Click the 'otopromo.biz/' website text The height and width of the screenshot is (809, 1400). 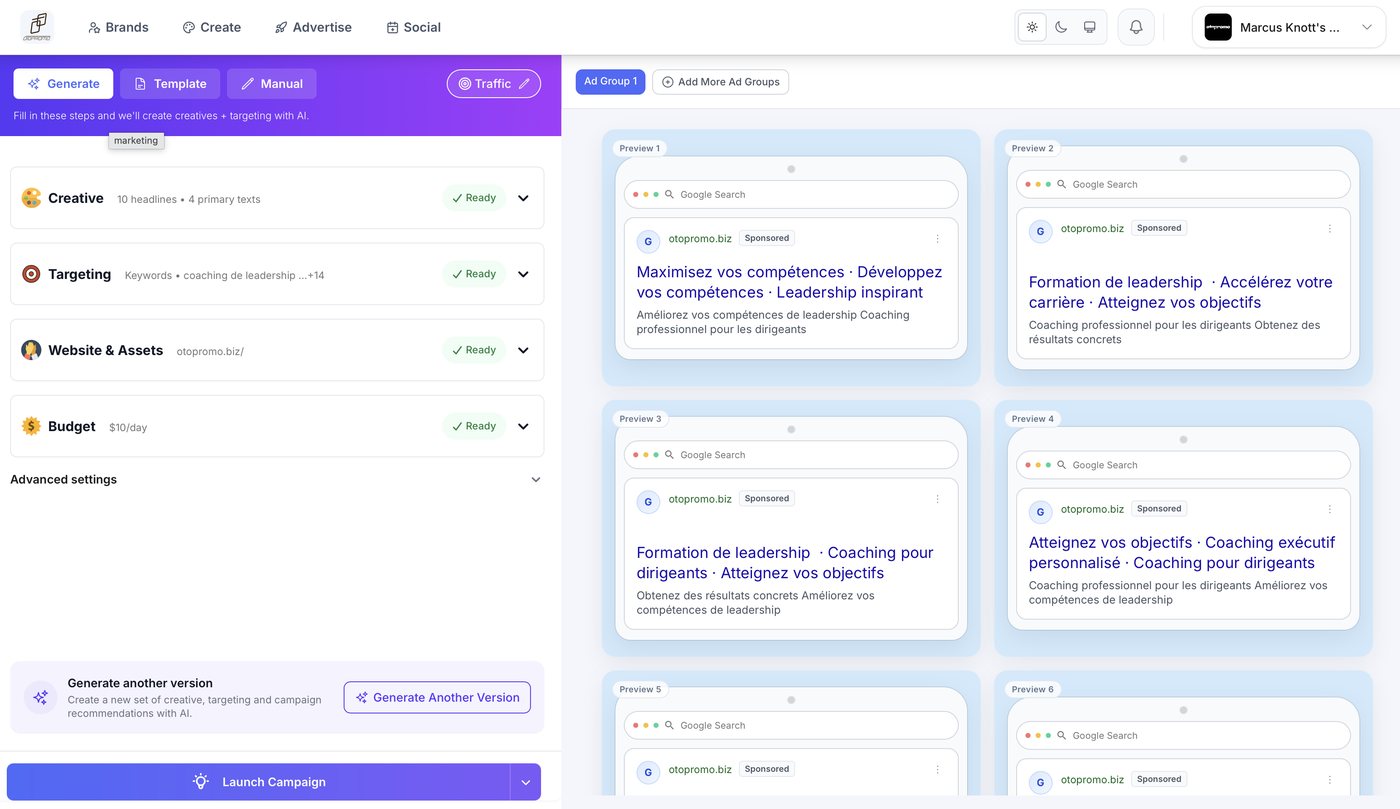click(210, 351)
